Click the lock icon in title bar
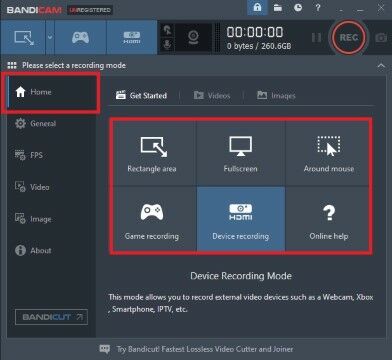This screenshot has width=392, height=360. point(257,8)
